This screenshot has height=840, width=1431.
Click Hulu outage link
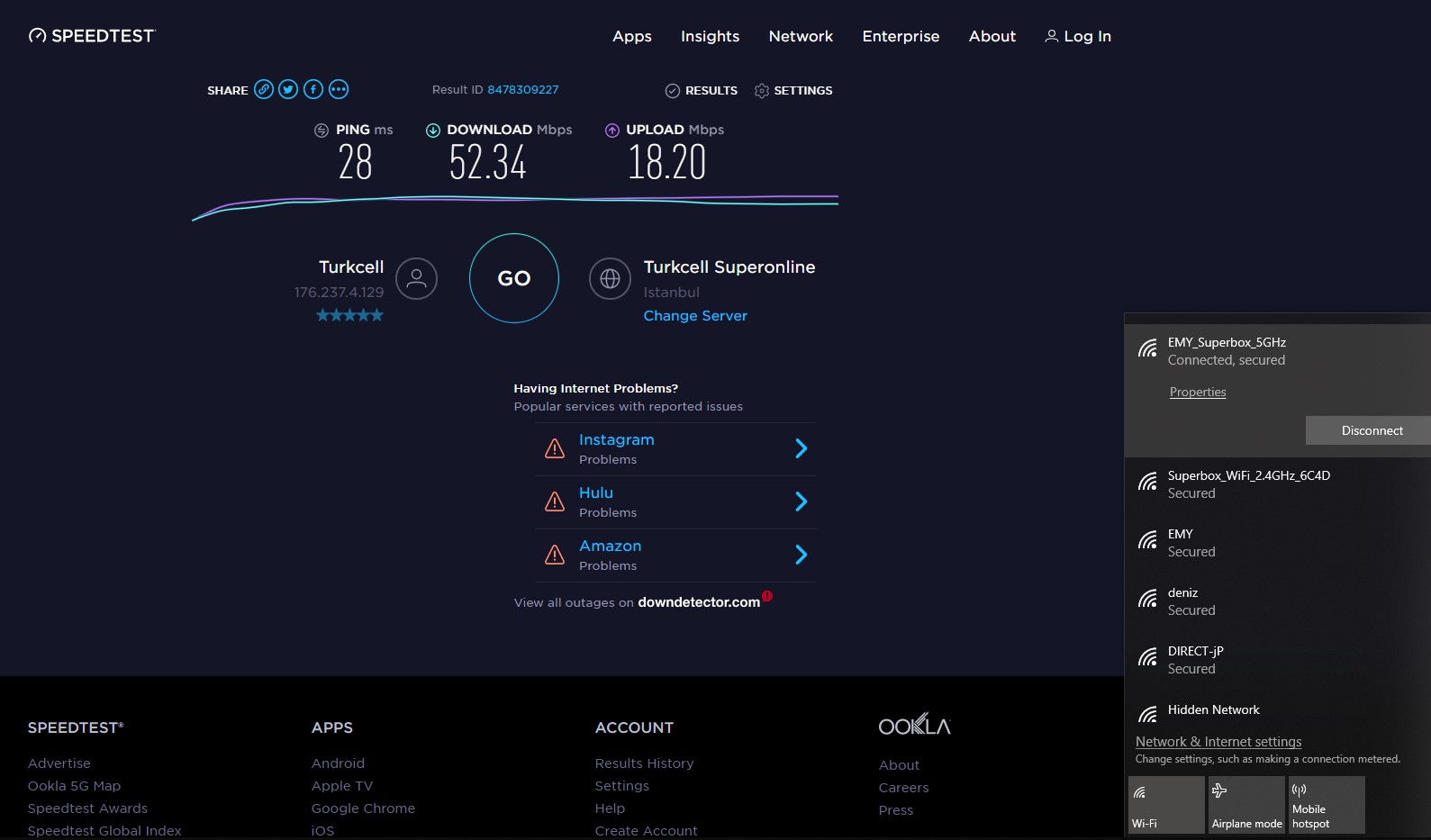(x=596, y=492)
